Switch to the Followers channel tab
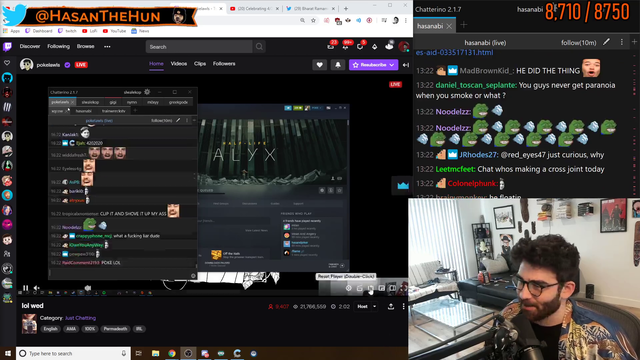This screenshot has height=360, width=640. pos(224,64)
